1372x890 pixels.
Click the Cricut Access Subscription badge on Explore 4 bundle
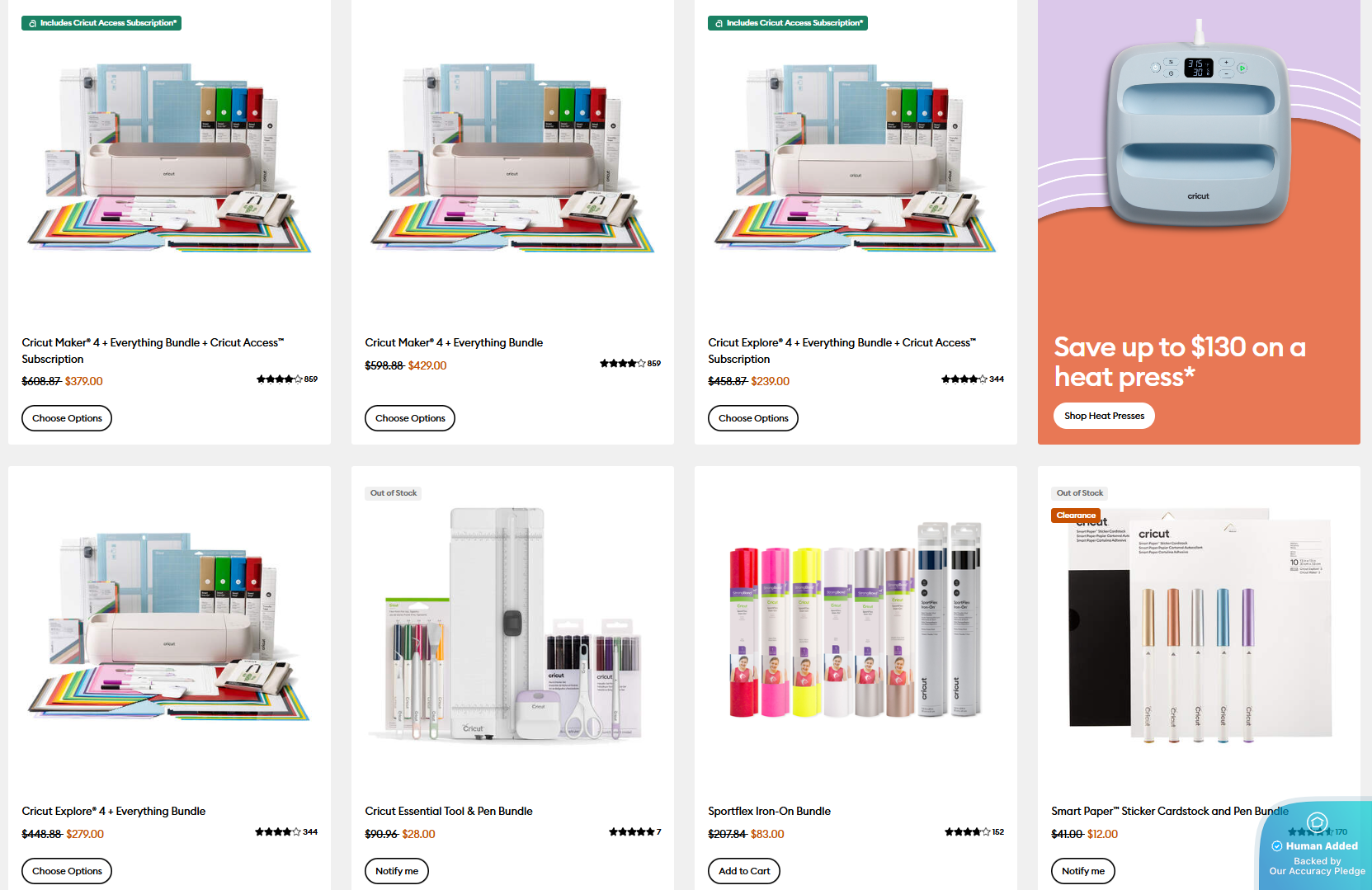(x=788, y=23)
